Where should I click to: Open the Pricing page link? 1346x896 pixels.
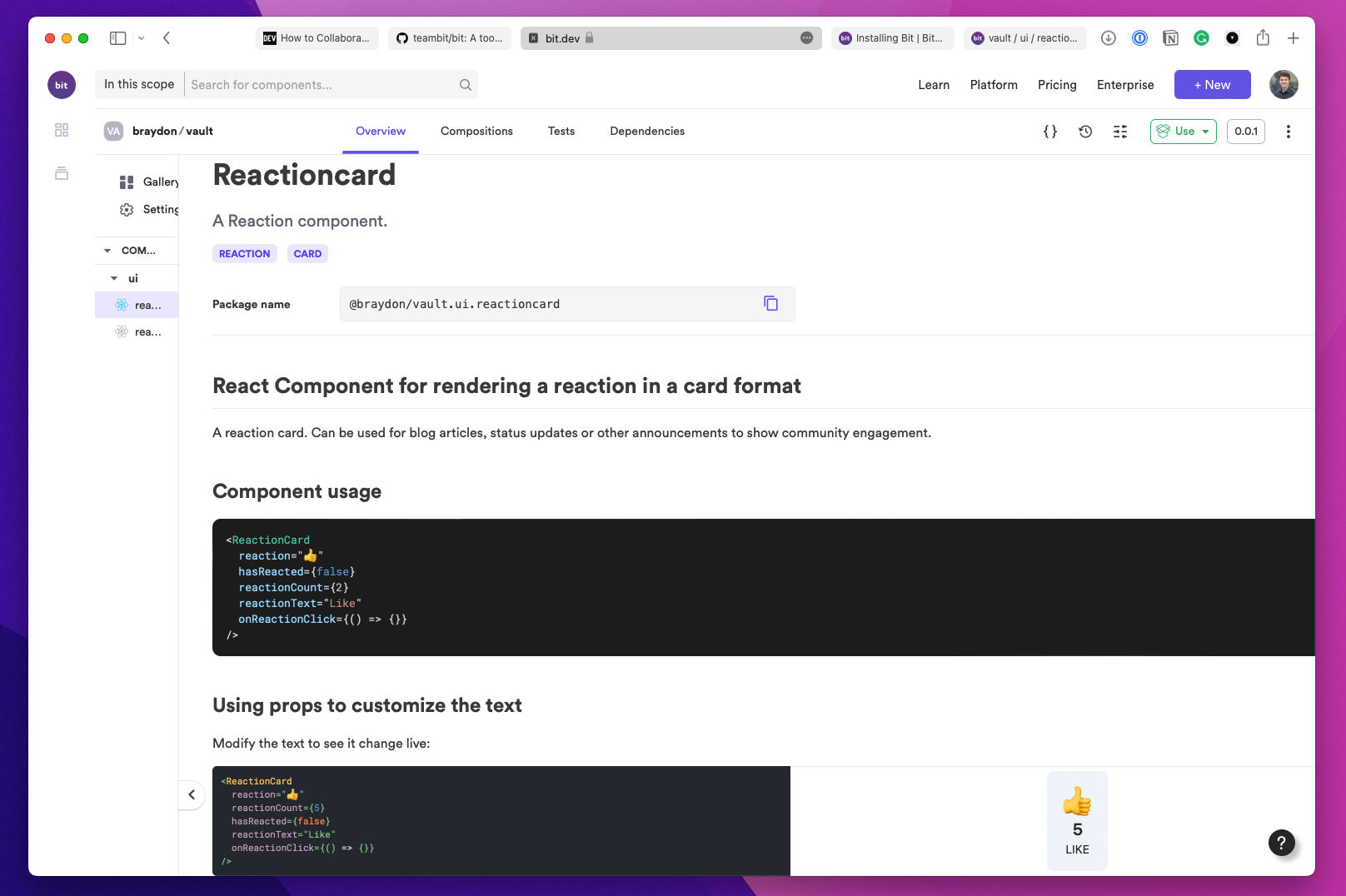tap(1057, 85)
